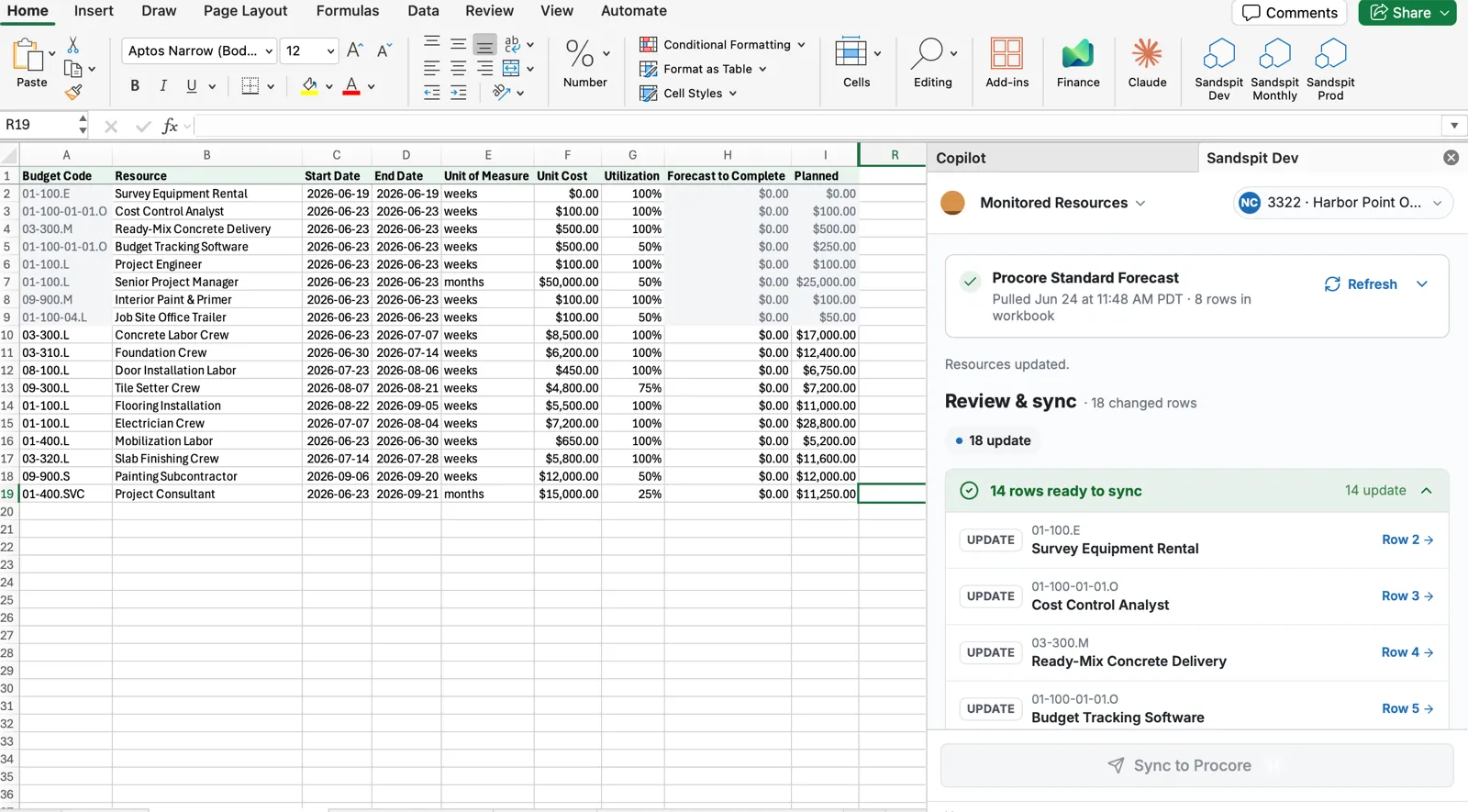The width and height of the screenshot is (1468, 812).
Task: Open the font size dropdown
Action: coord(330,51)
